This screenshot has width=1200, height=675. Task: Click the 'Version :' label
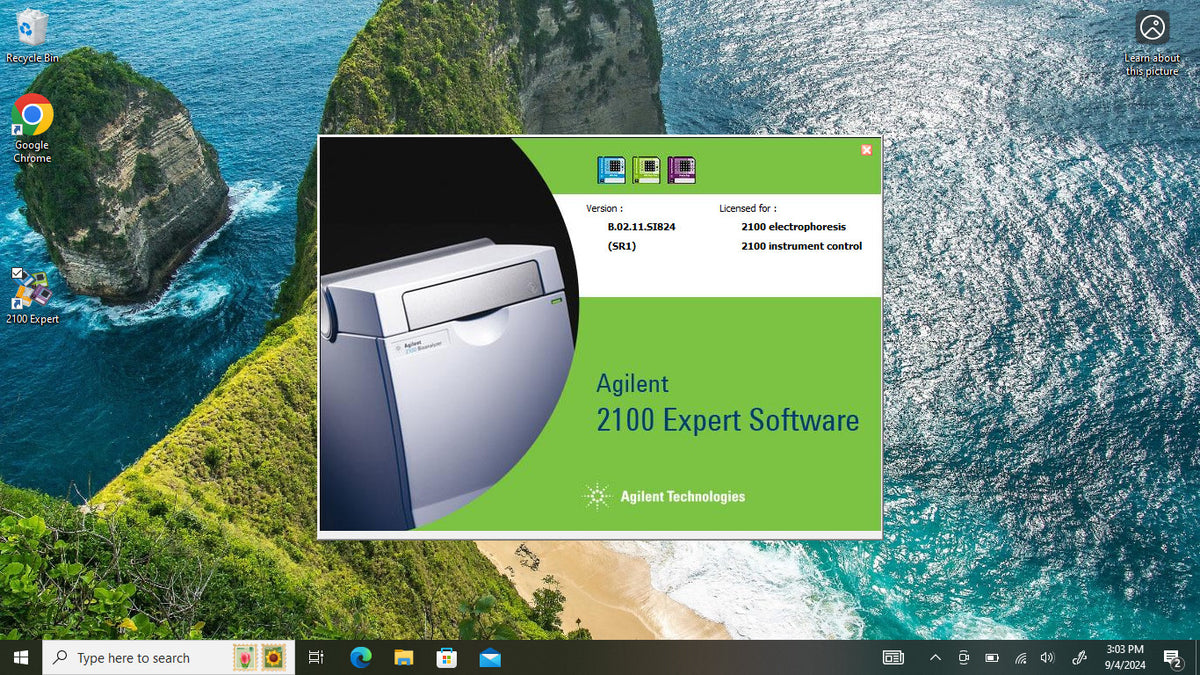click(x=604, y=208)
